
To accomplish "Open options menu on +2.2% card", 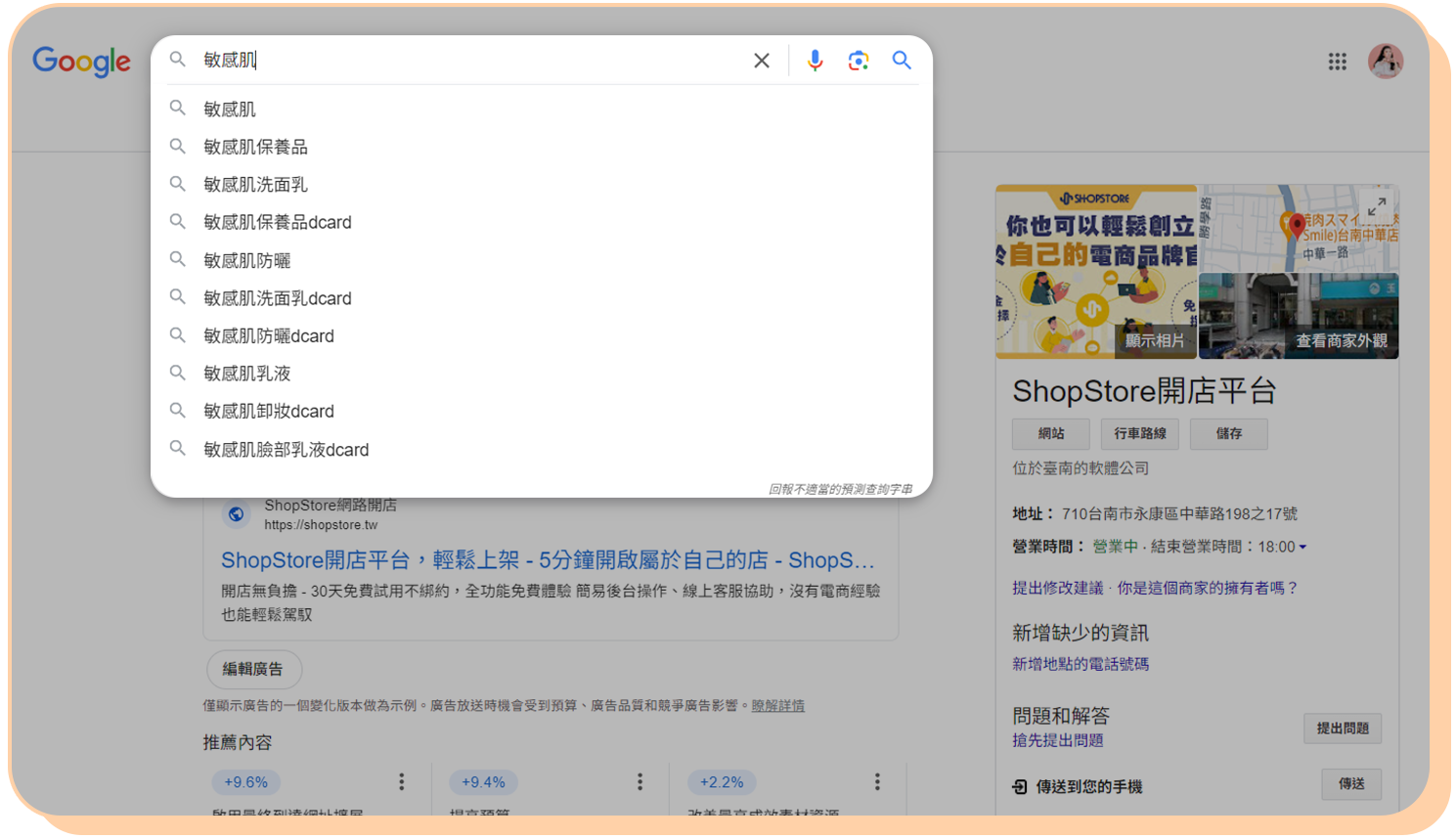I will [877, 781].
